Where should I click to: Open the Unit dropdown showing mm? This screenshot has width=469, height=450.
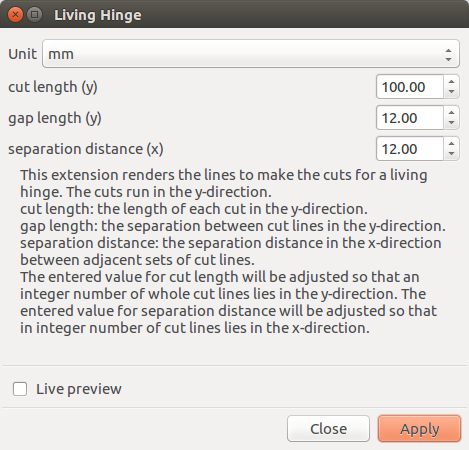click(x=251, y=54)
